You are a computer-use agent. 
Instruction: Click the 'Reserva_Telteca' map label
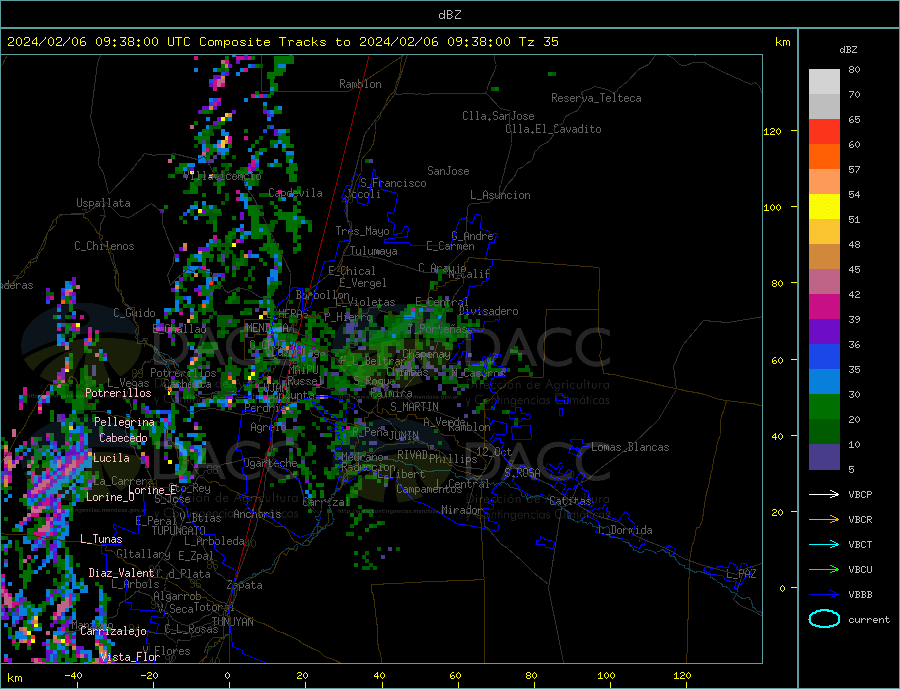[596, 98]
